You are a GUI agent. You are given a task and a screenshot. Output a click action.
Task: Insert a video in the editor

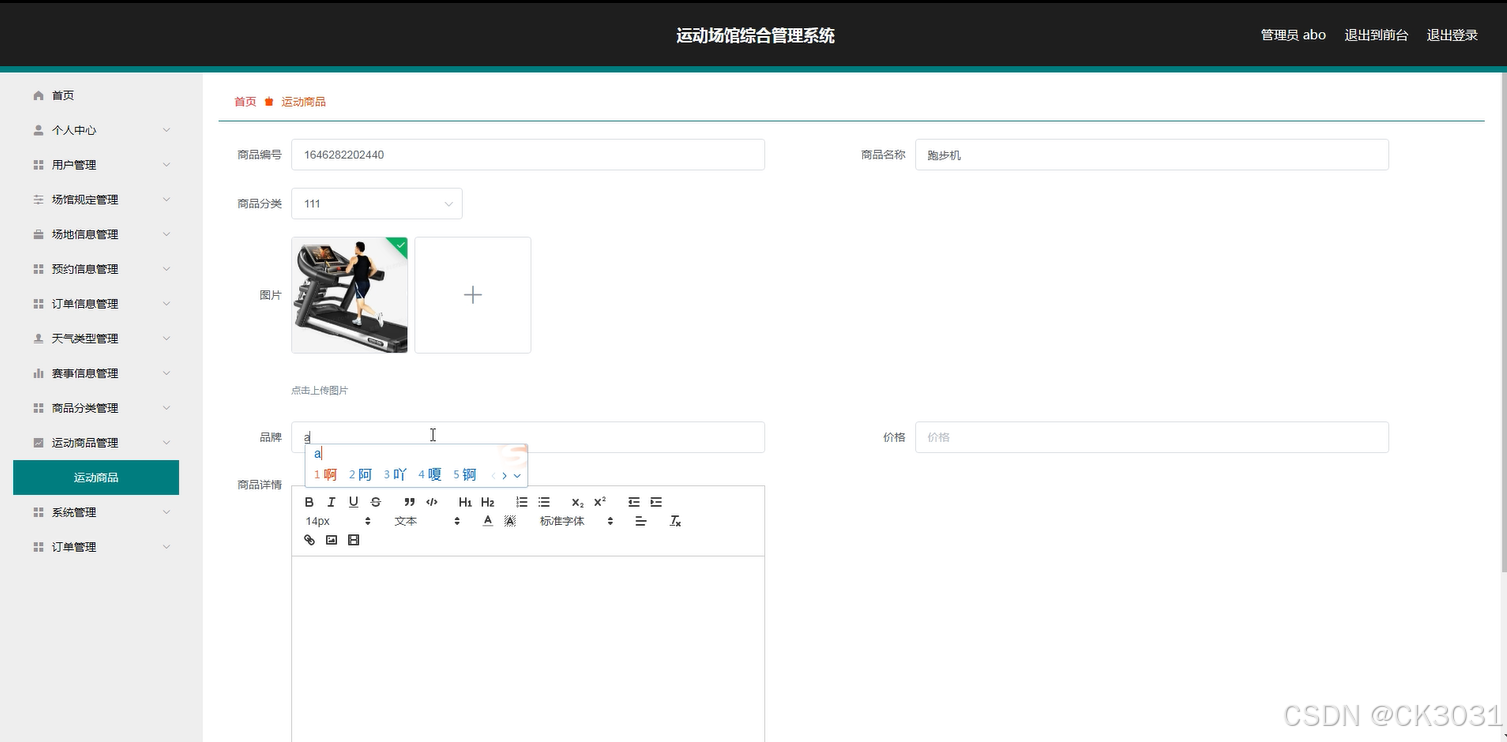click(353, 540)
